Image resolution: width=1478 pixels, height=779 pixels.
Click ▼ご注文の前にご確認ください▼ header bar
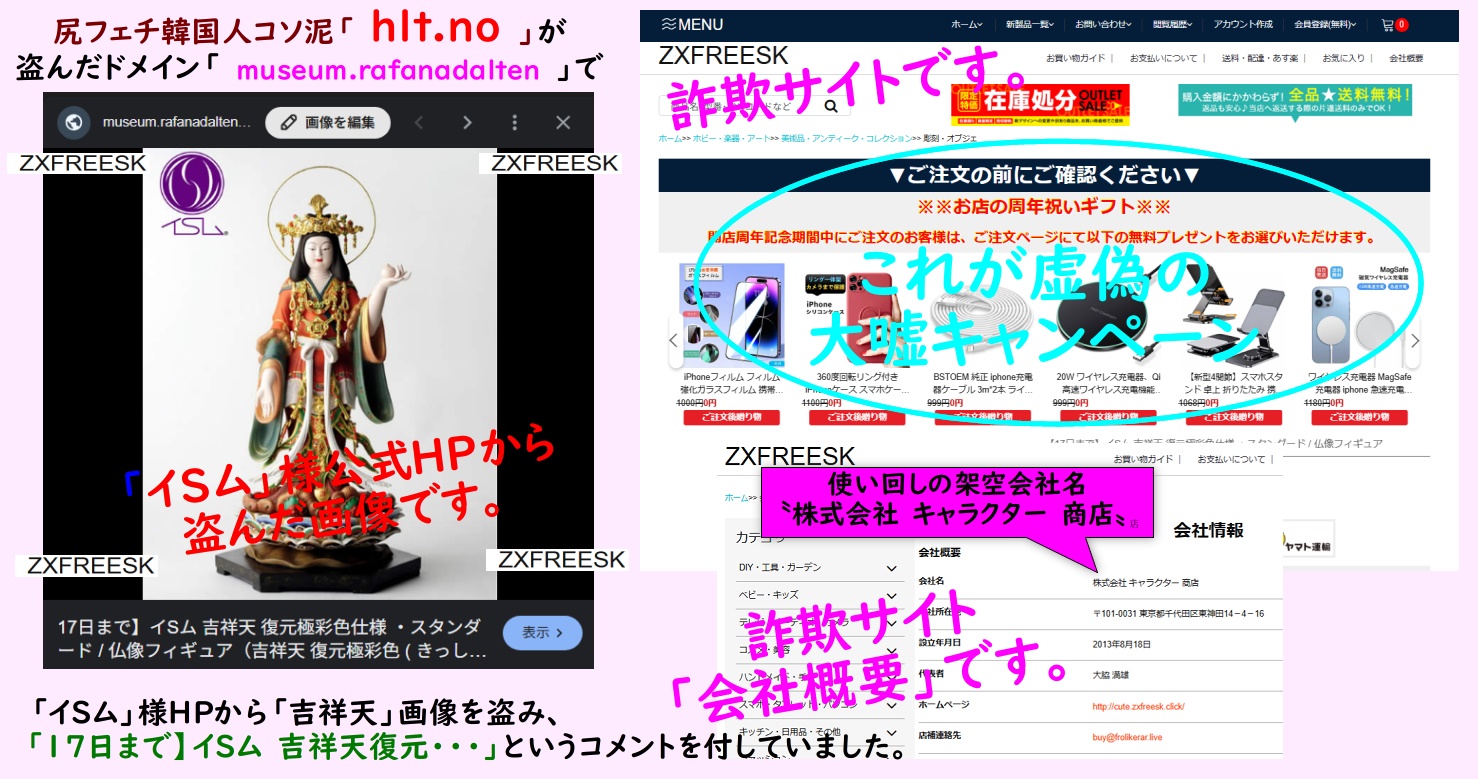tap(1044, 175)
